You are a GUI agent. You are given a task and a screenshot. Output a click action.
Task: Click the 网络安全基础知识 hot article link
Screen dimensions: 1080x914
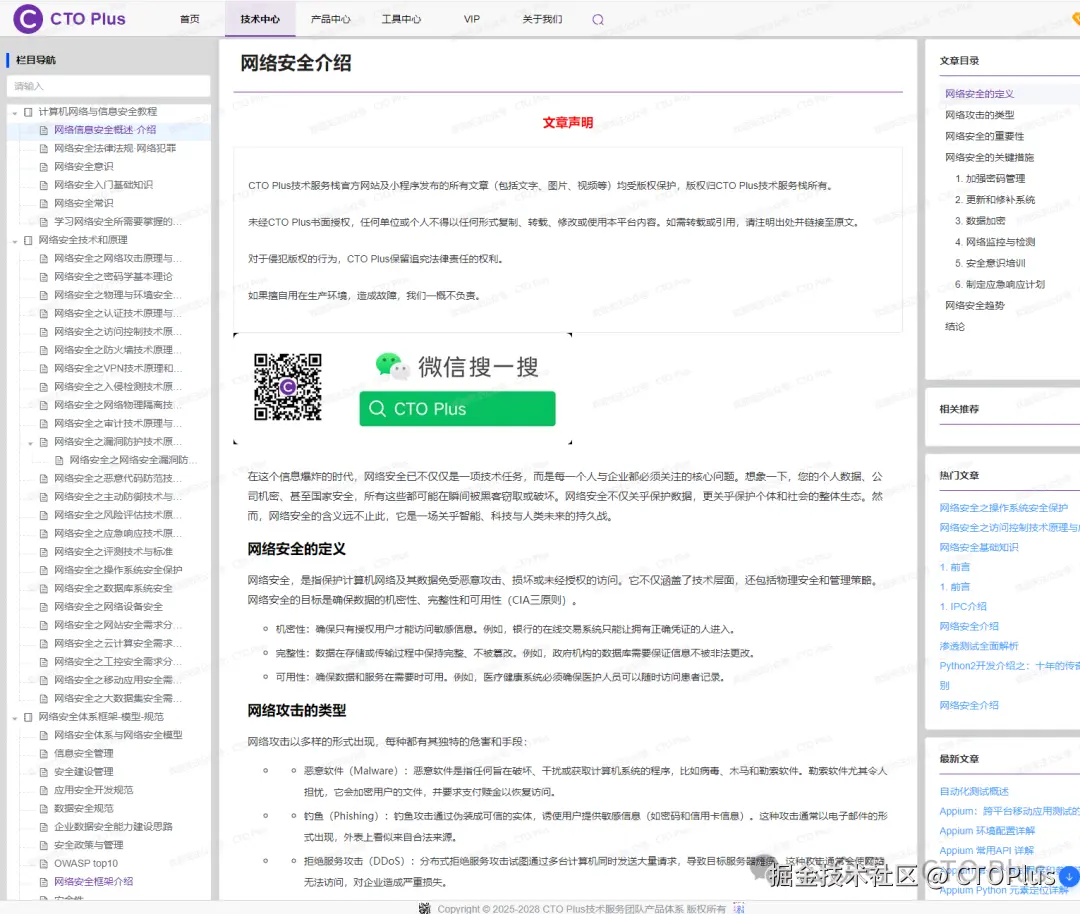(x=980, y=546)
